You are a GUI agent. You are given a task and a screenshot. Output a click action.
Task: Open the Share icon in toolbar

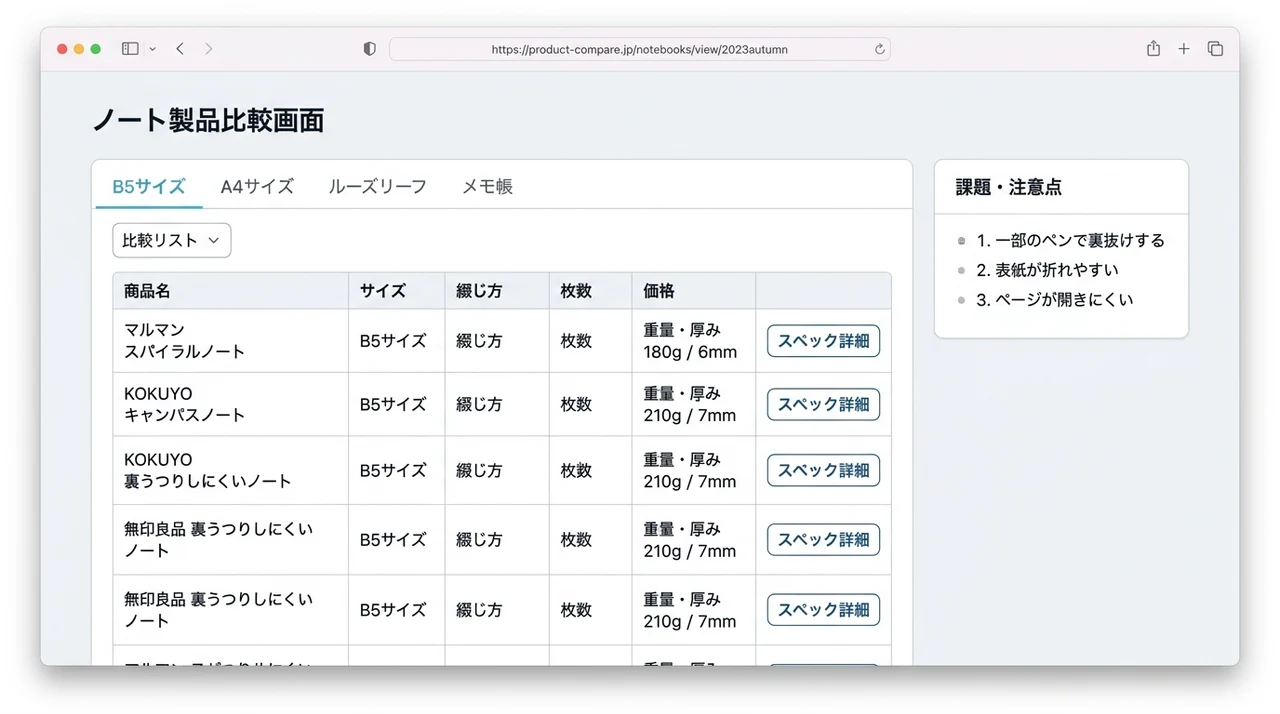point(1153,48)
